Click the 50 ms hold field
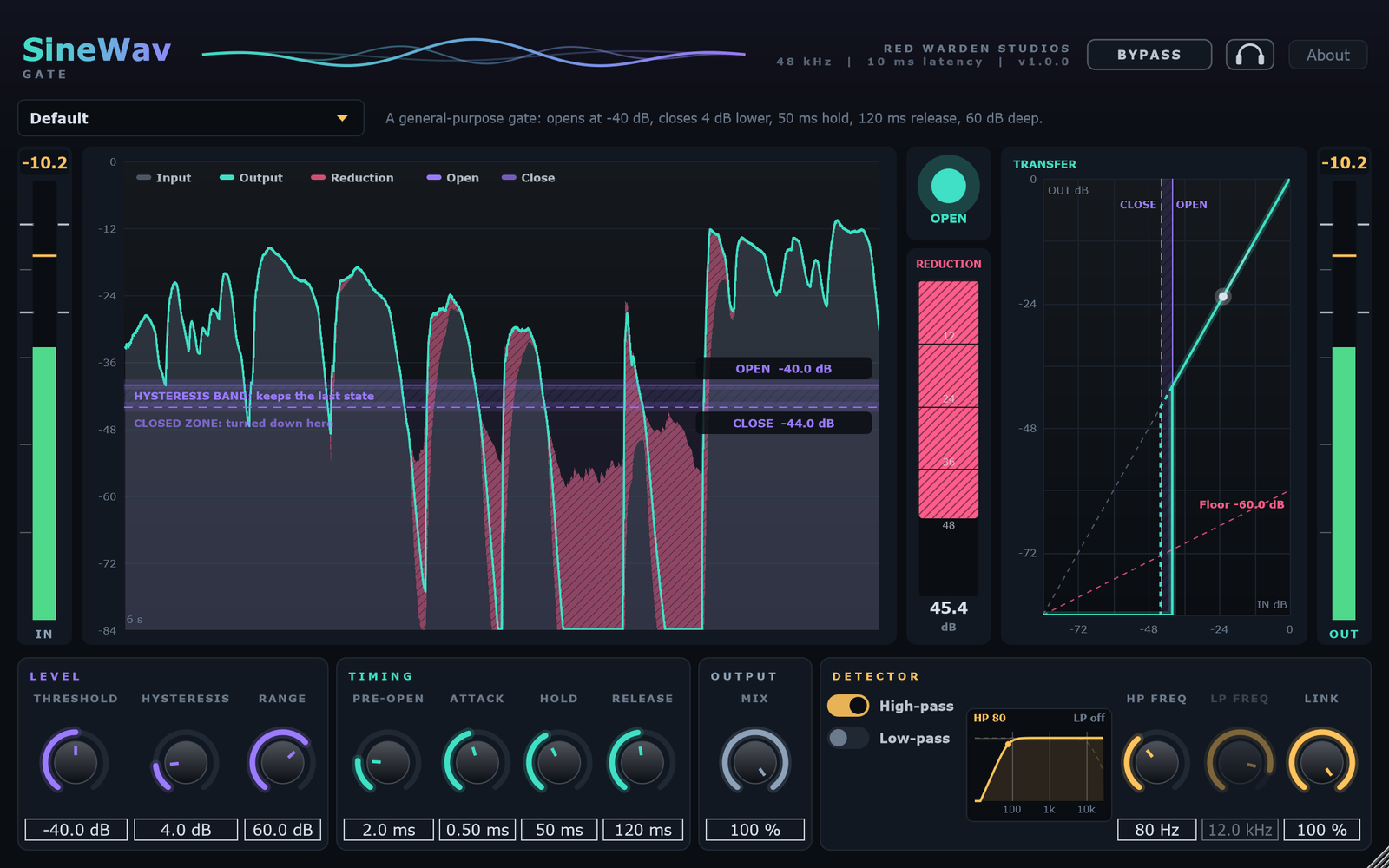Viewport: 1389px width, 868px height. (x=559, y=830)
